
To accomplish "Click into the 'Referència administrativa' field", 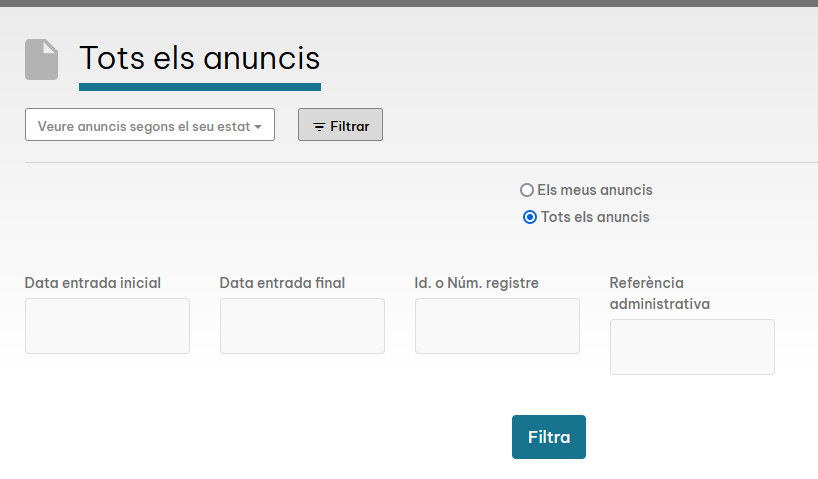I will pyautogui.click(x=692, y=347).
